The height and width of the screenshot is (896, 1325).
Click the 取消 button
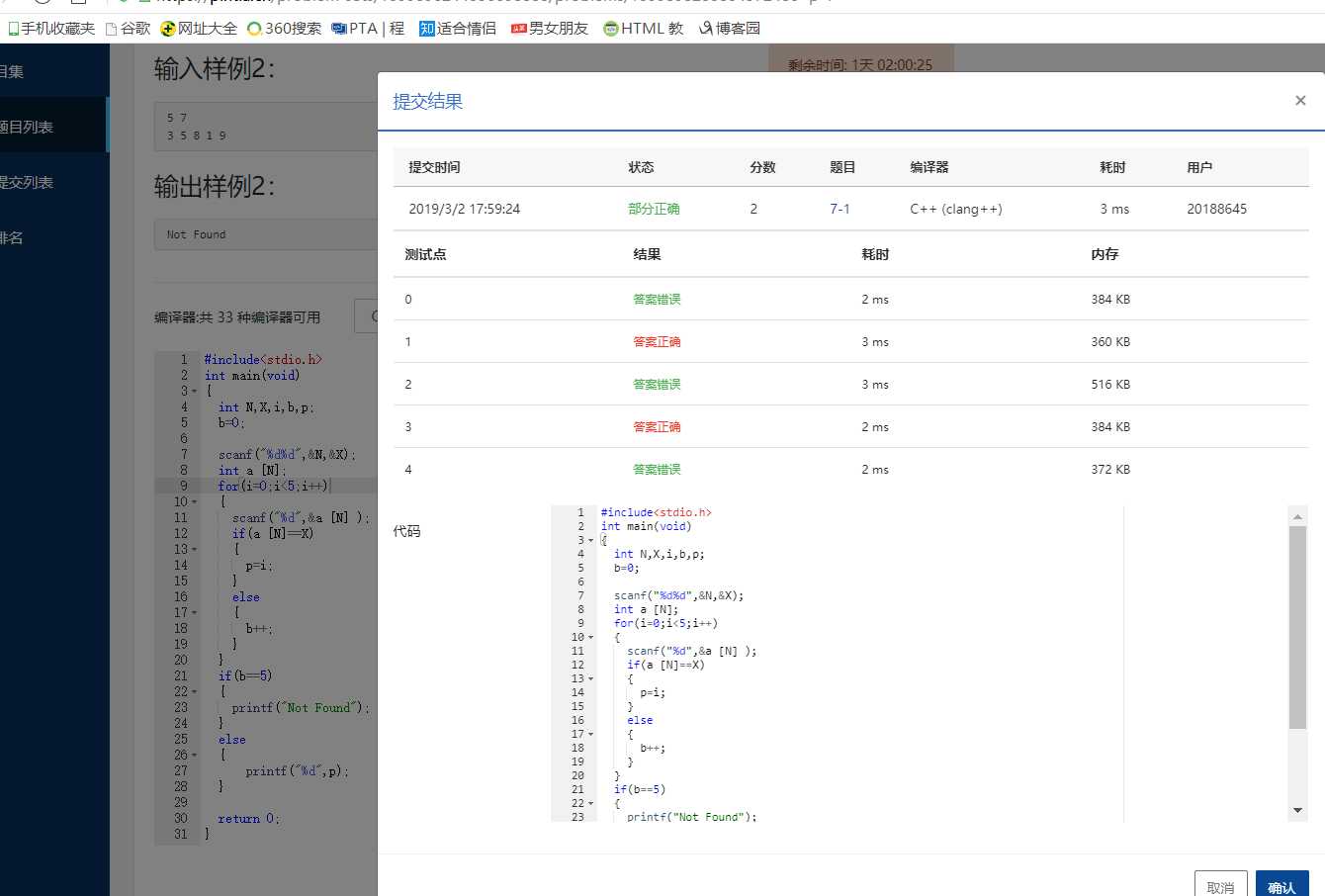click(1220, 886)
